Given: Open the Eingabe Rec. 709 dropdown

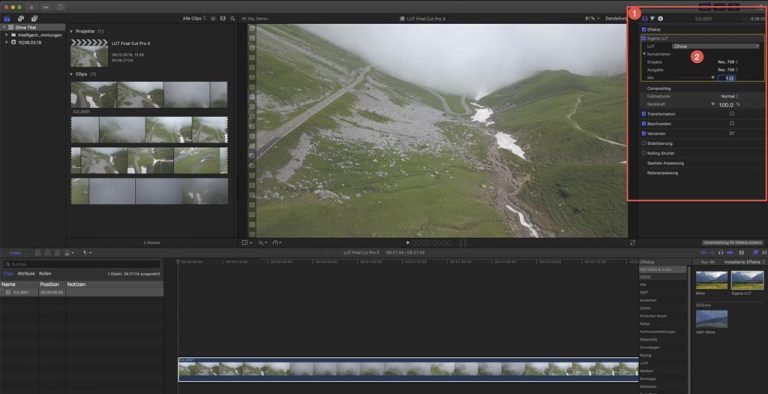Looking at the screenshot, I should (728, 62).
